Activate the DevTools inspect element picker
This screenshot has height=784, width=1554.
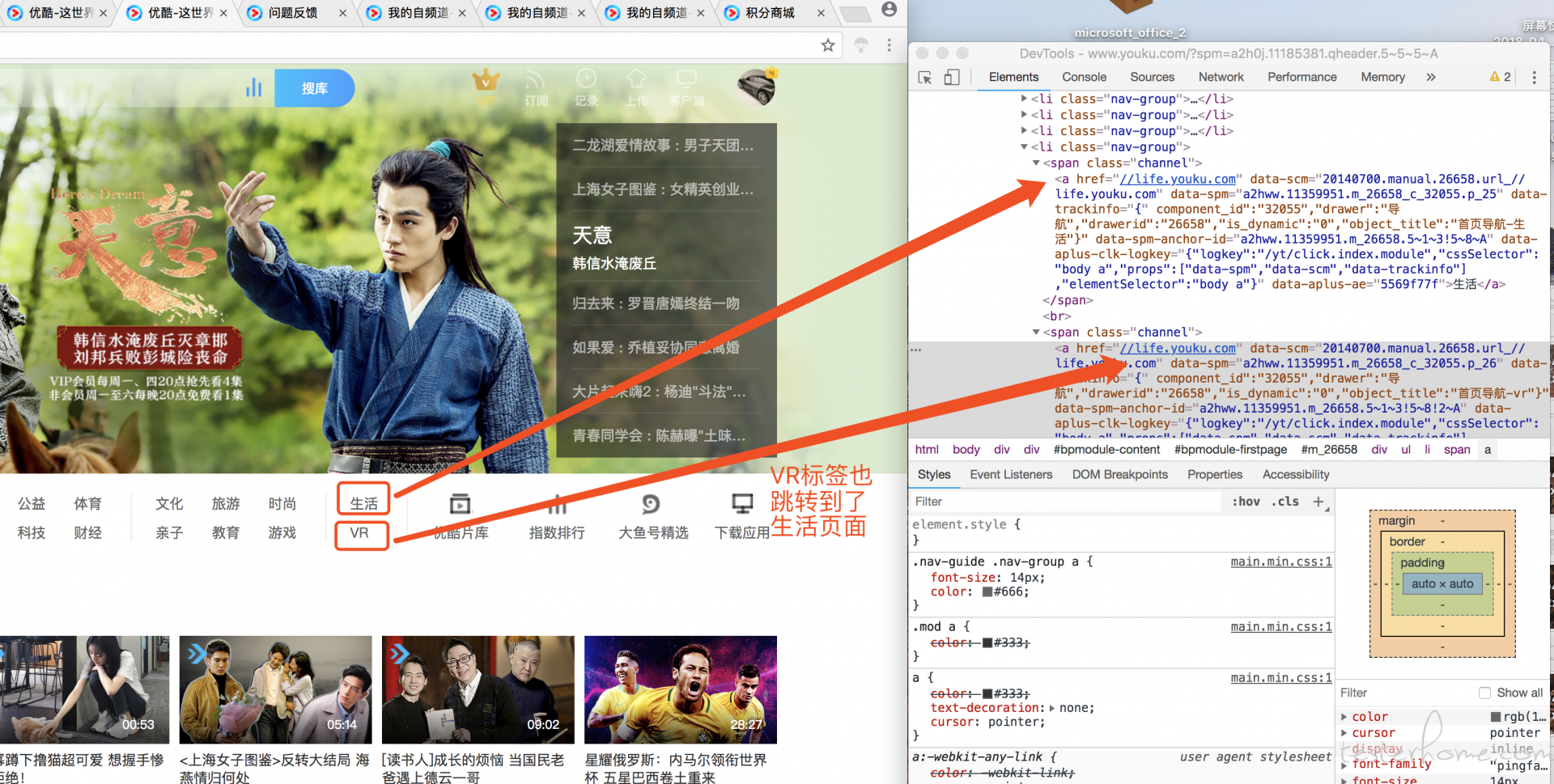(x=925, y=78)
